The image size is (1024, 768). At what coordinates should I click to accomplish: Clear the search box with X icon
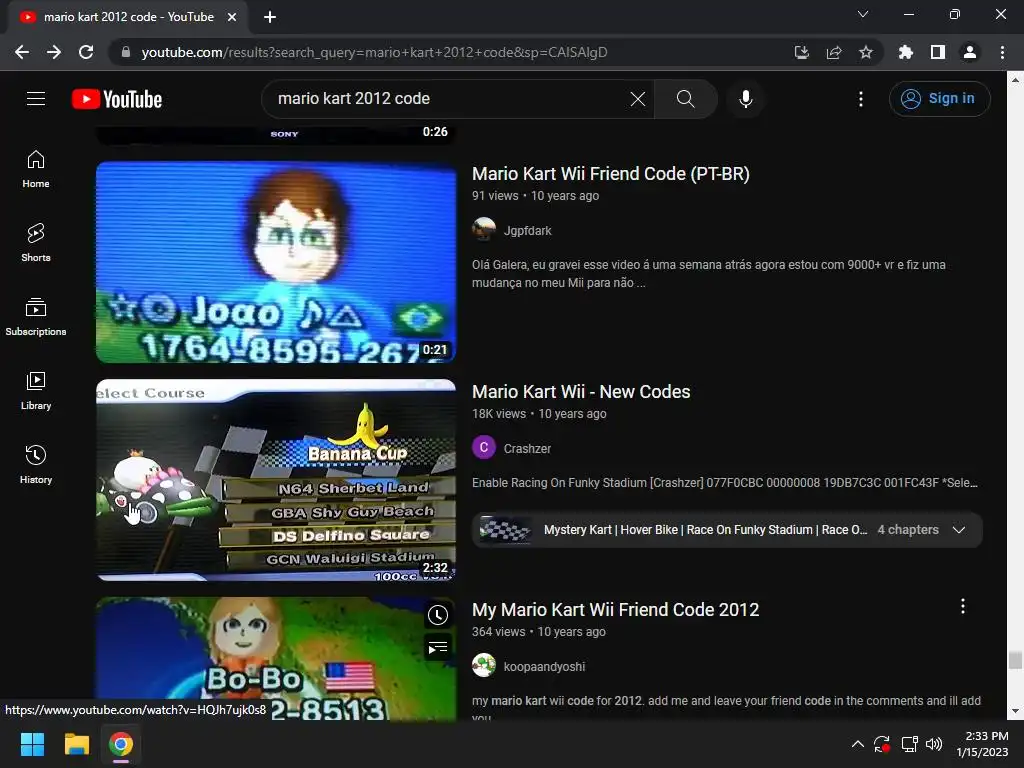click(637, 99)
